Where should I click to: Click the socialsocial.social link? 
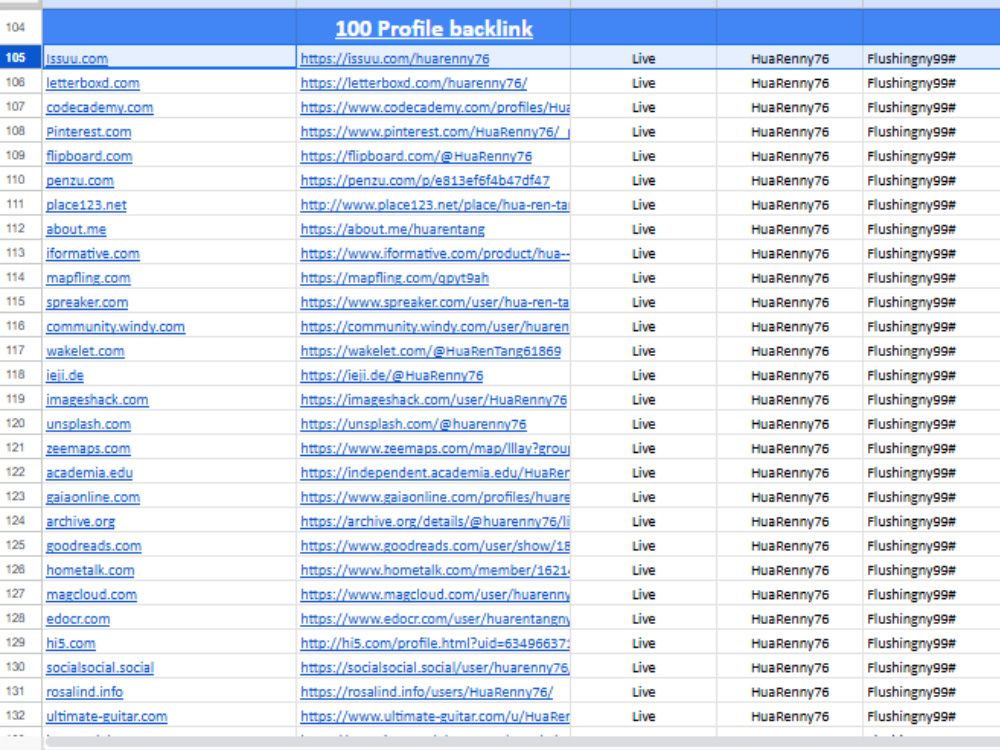click(x=99, y=668)
